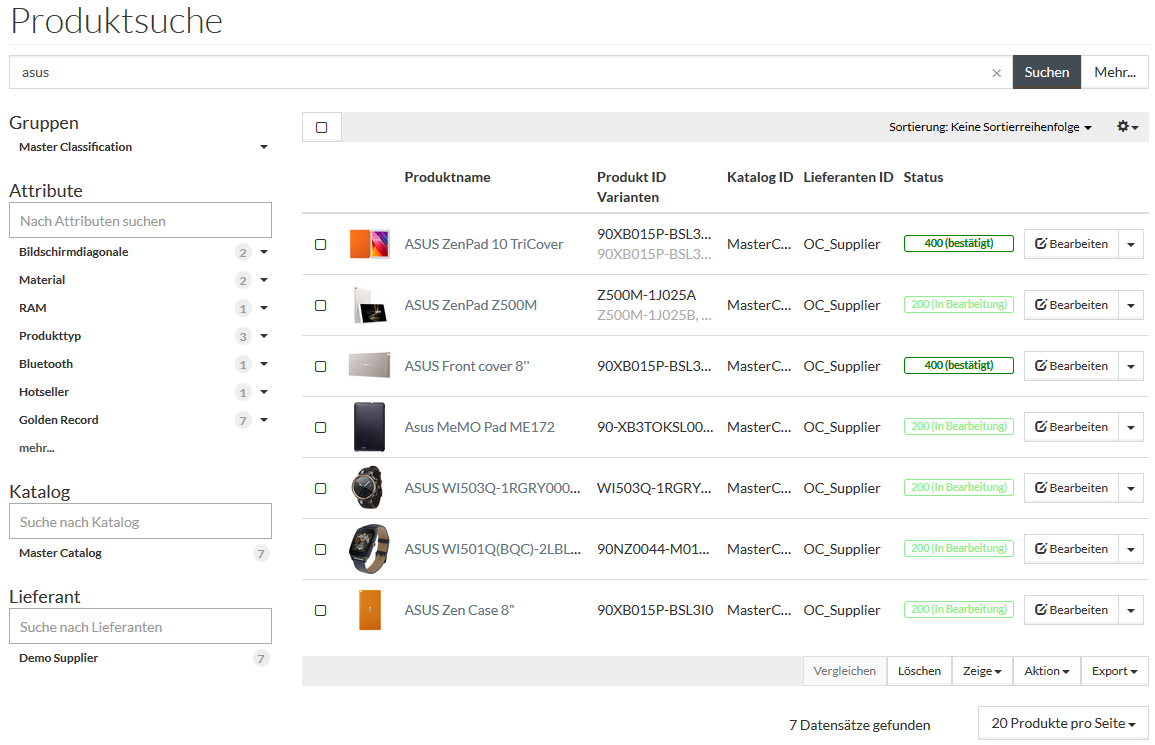Tick the select-all products checkbox
Image resolution: width=1155 pixels, height=745 pixels.
[321, 127]
